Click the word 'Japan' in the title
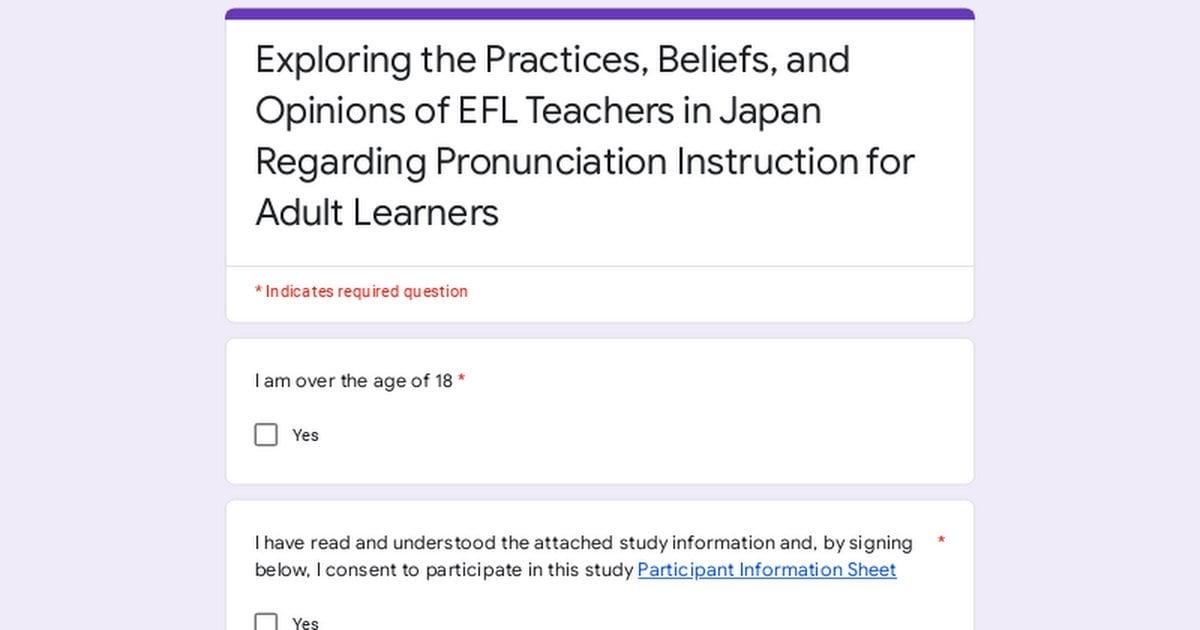The height and width of the screenshot is (630, 1200). 769,110
